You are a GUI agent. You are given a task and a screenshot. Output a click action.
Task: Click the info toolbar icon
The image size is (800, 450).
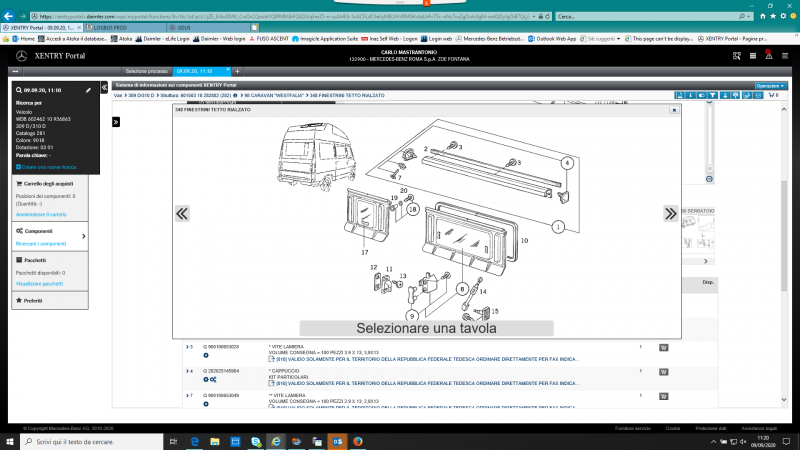coord(690,95)
